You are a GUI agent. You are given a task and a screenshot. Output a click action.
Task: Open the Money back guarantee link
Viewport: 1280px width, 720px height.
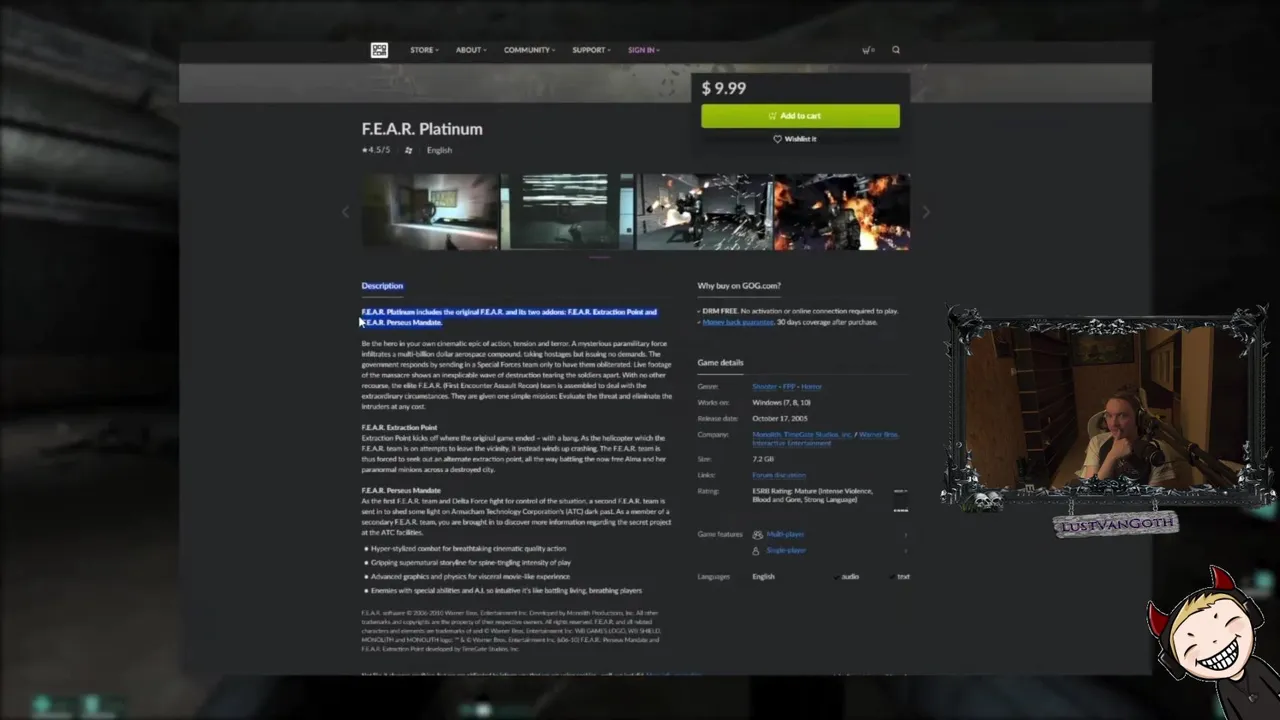pyautogui.click(x=738, y=322)
